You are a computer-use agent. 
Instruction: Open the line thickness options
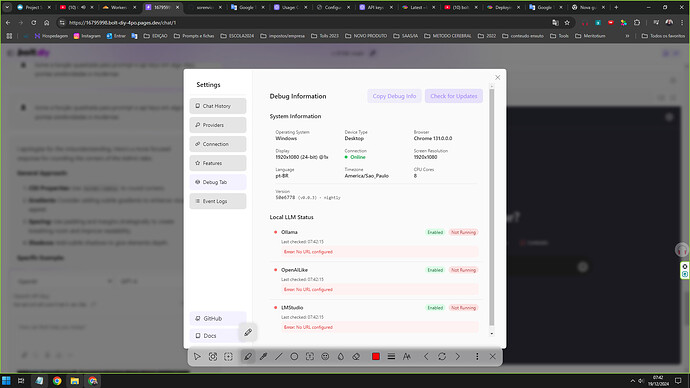(391, 357)
